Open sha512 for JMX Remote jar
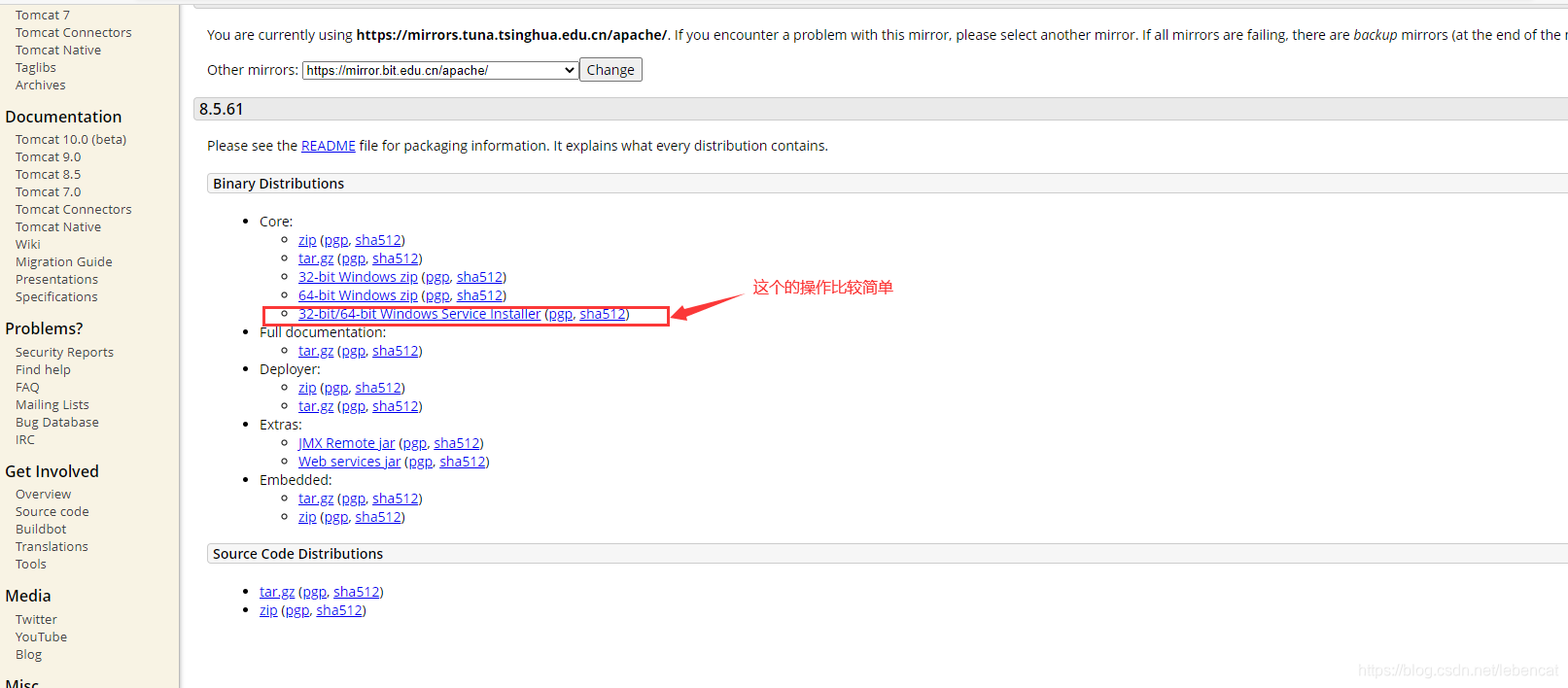 [x=457, y=443]
